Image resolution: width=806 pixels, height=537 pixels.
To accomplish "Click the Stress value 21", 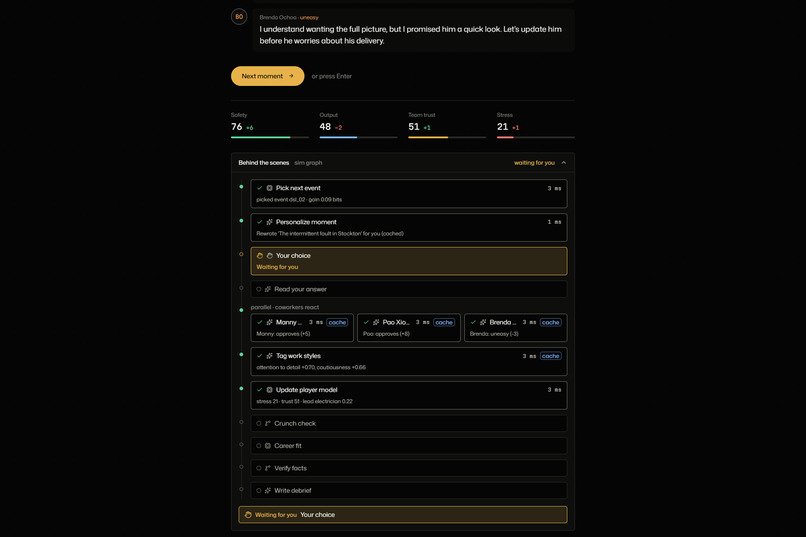I will [x=502, y=126].
